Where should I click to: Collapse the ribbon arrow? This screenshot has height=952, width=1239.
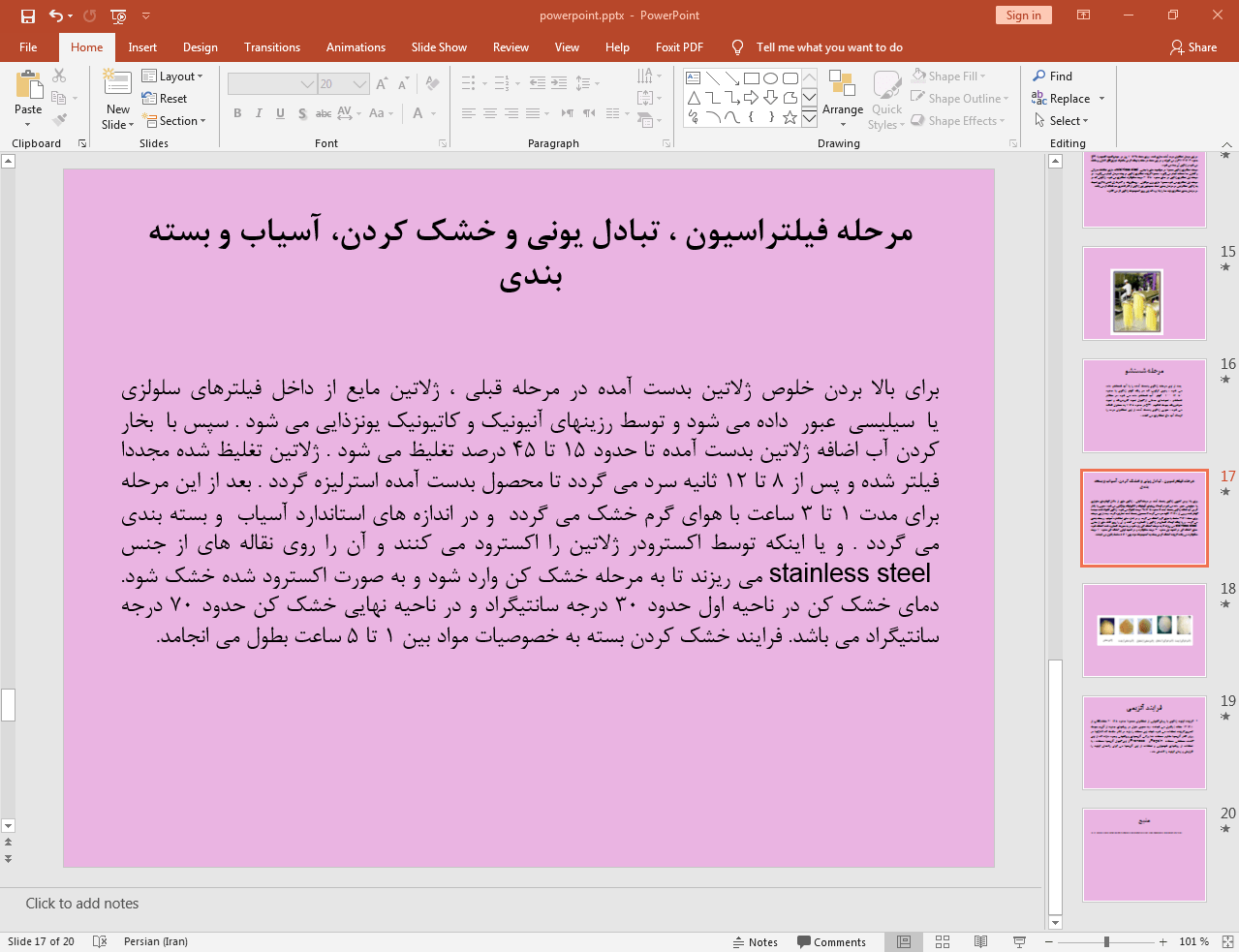click(1227, 143)
